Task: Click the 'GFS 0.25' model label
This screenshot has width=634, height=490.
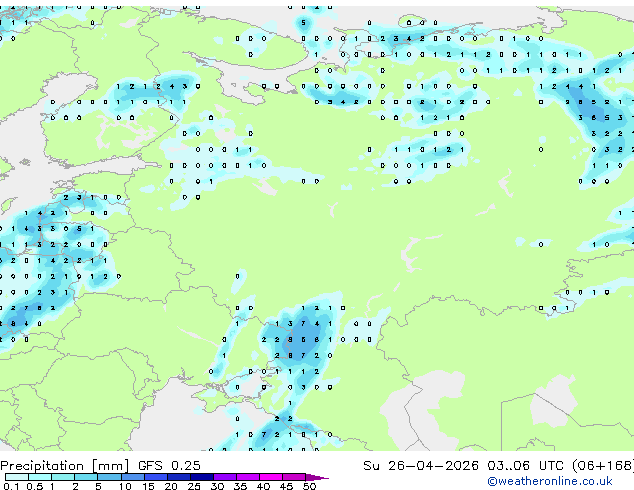Action: [169, 465]
